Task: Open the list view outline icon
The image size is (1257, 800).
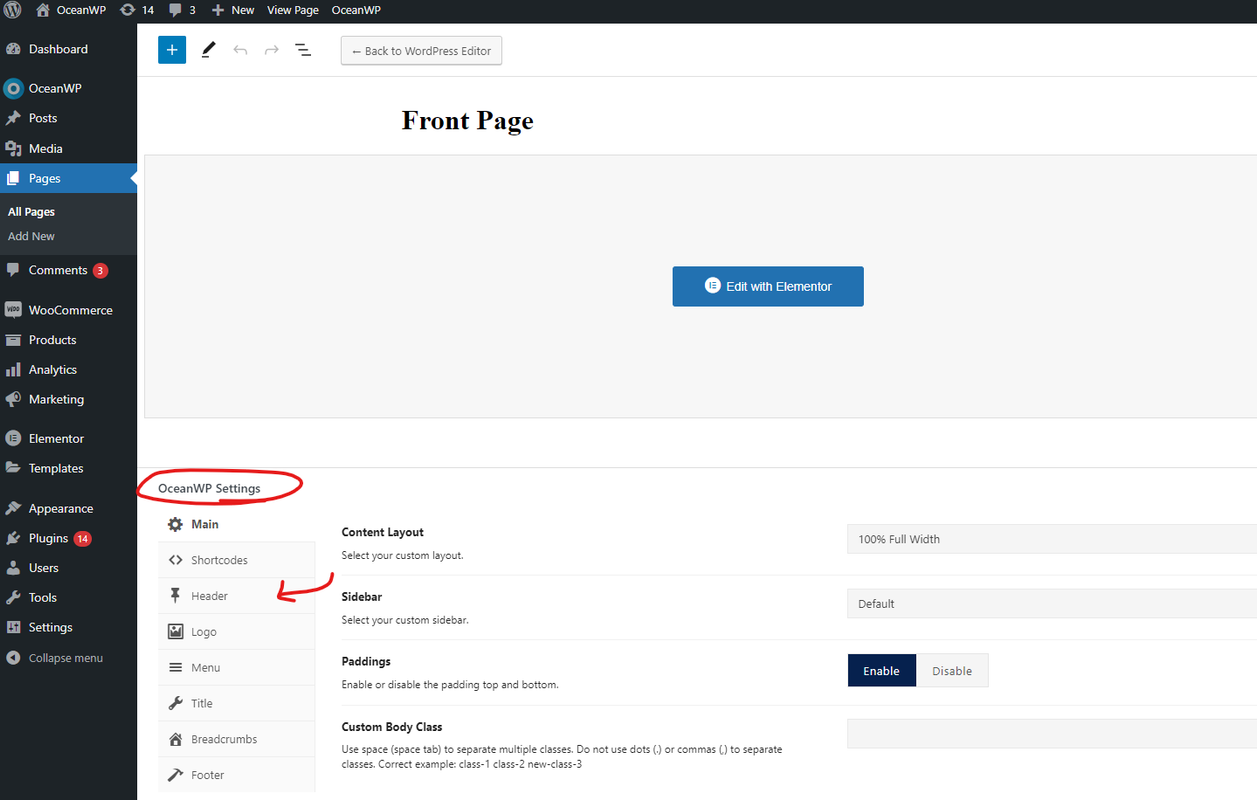Action: click(302, 50)
